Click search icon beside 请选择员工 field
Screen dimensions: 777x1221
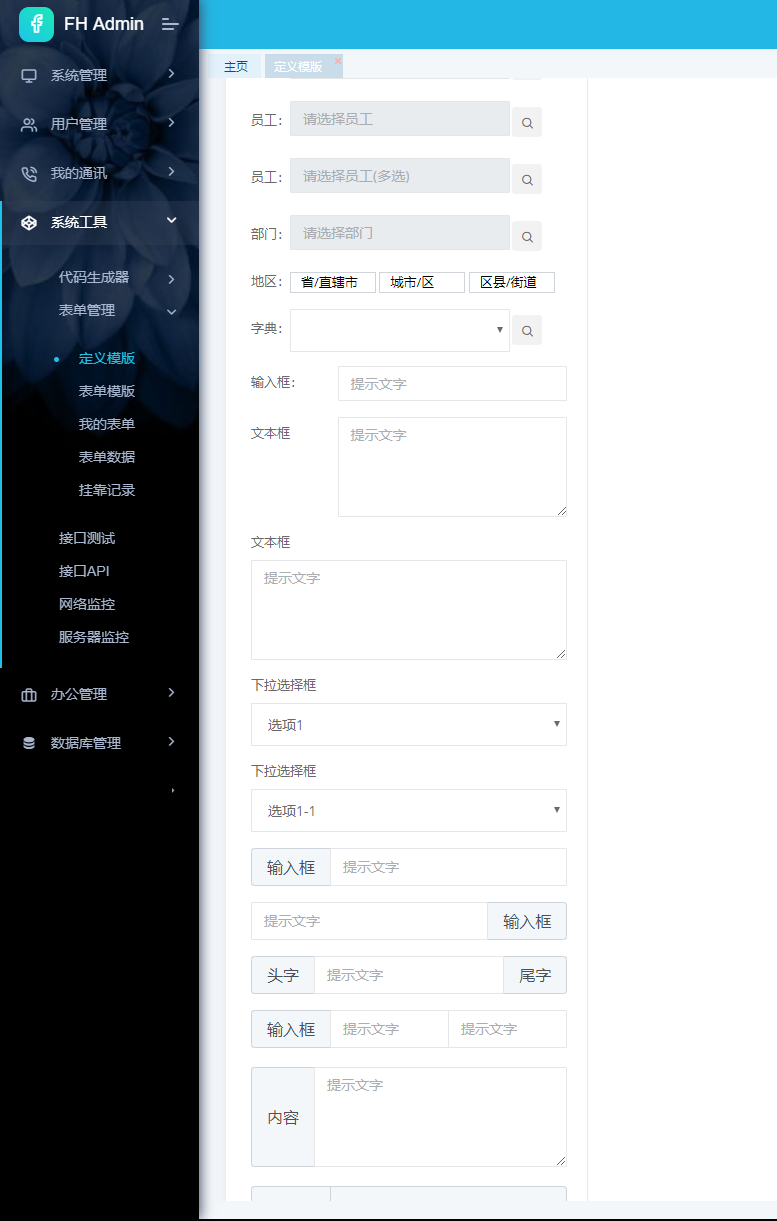point(527,123)
